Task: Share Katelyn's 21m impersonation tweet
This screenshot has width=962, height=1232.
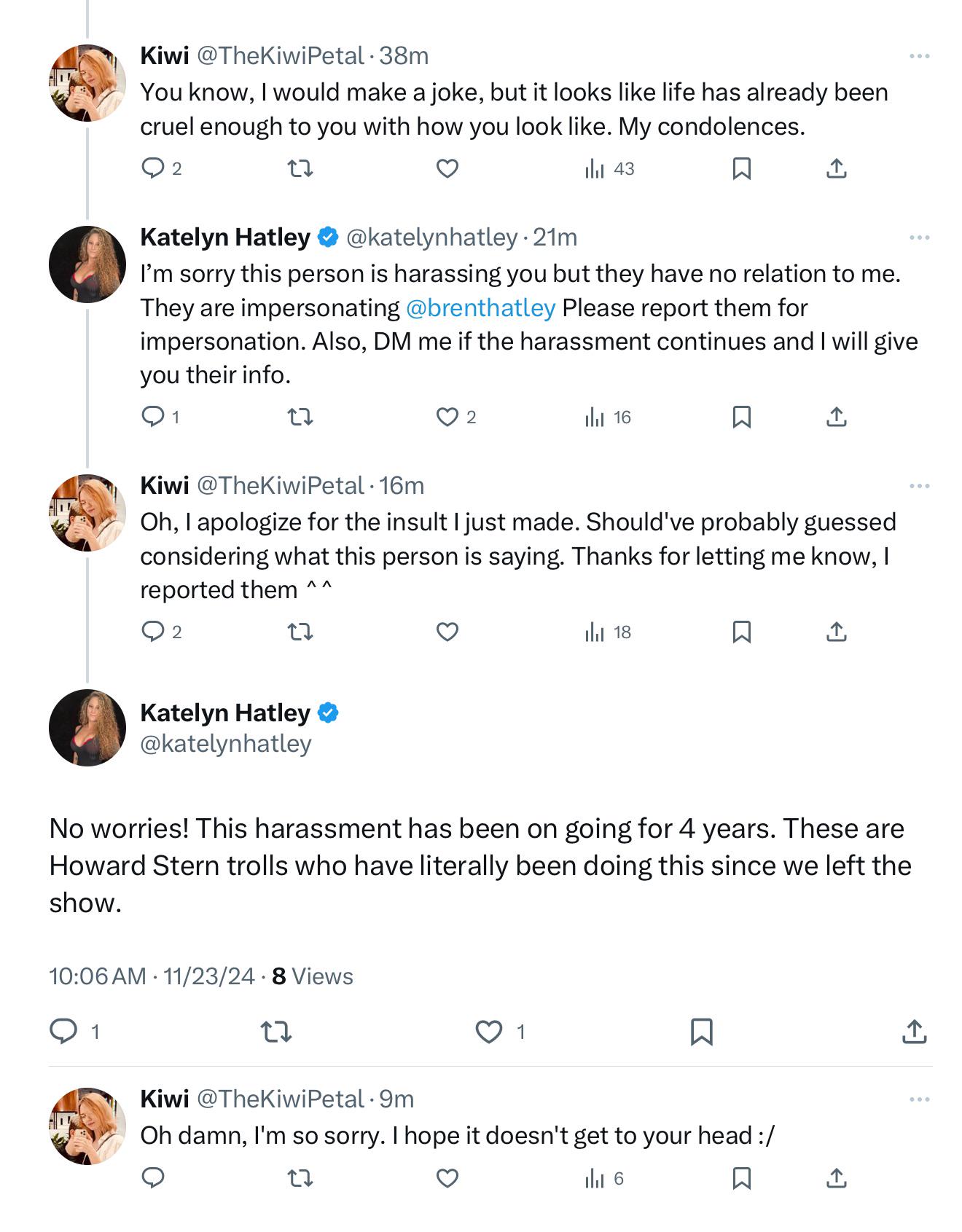Action: (x=836, y=417)
